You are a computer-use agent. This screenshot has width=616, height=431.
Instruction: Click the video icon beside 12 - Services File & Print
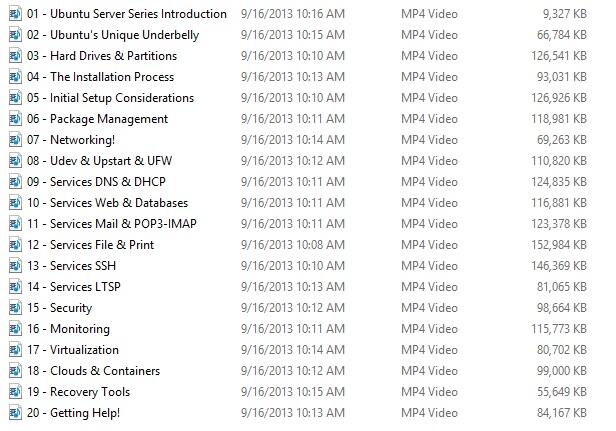tap(15, 245)
